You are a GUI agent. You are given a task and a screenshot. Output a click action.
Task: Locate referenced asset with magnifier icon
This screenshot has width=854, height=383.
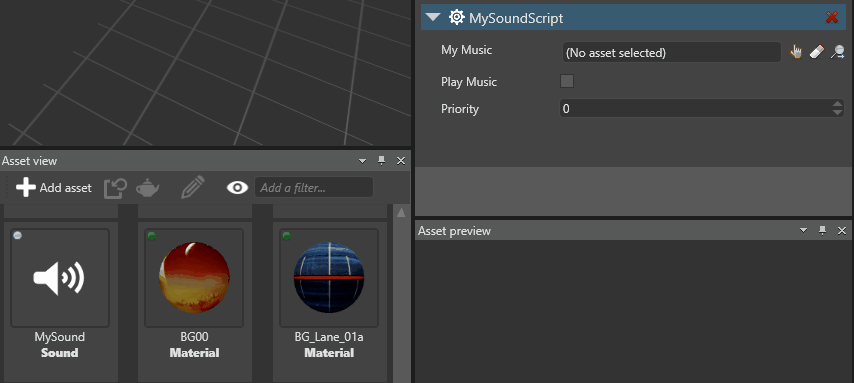click(x=837, y=52)
